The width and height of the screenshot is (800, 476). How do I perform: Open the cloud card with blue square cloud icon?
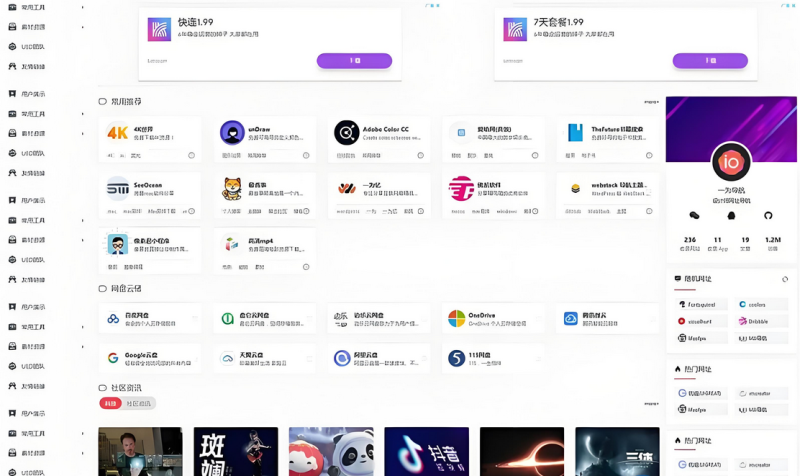tap(608, 318)
